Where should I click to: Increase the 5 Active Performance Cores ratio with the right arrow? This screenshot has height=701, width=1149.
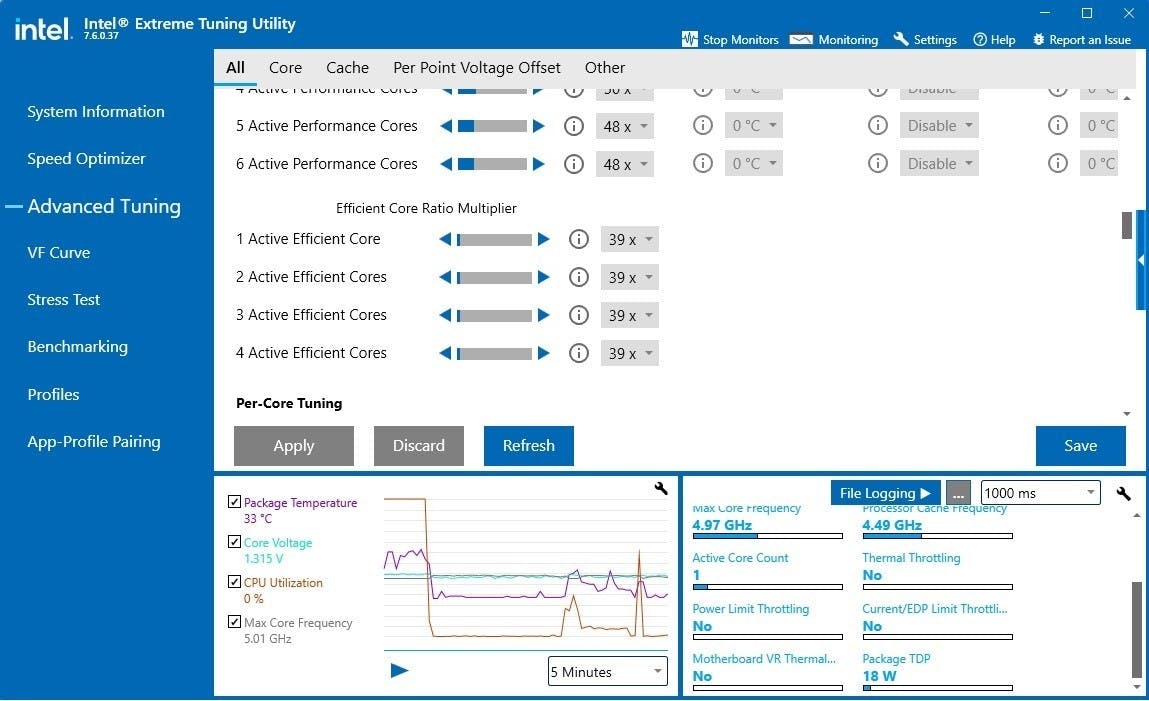[539, 126]
